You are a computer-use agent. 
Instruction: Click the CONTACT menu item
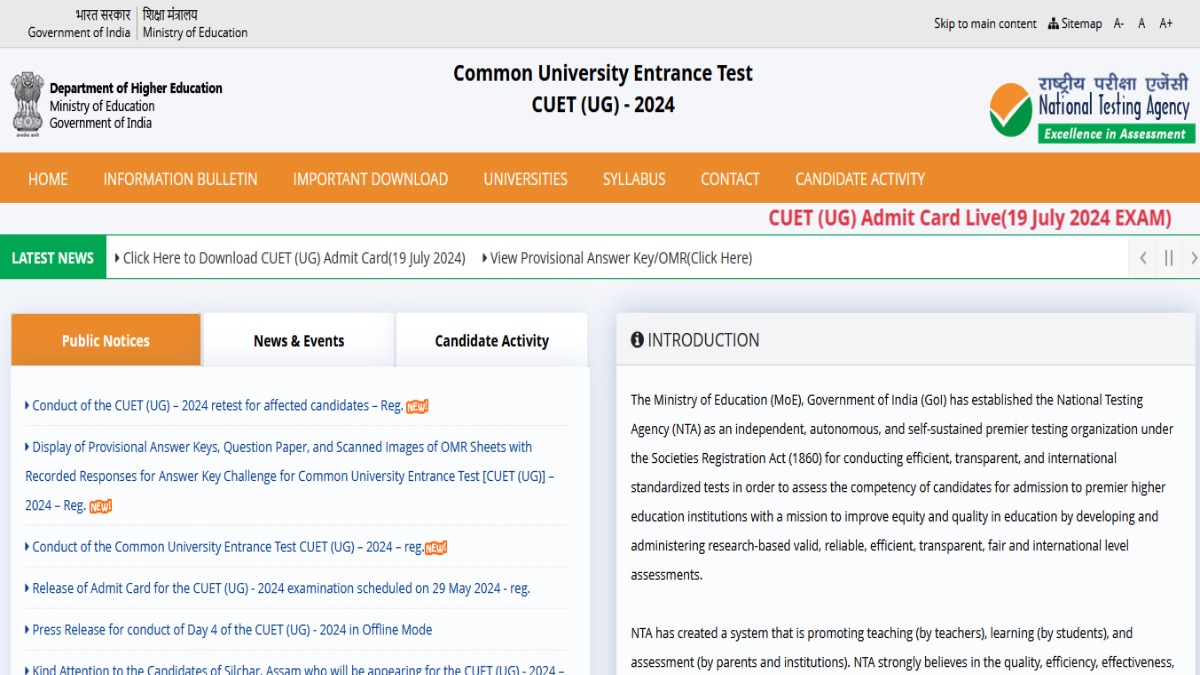coord(729,179)
